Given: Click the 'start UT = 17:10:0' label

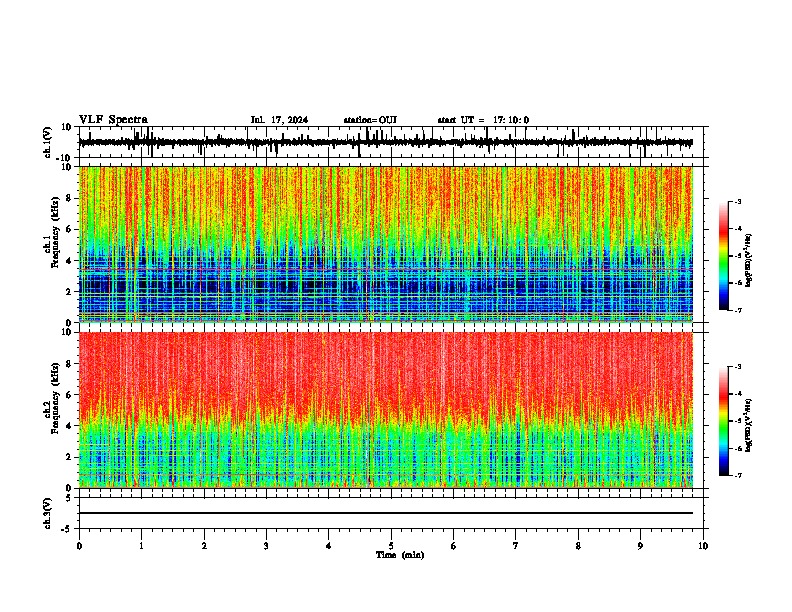Looking at the screenshot, I should [483, 120].
